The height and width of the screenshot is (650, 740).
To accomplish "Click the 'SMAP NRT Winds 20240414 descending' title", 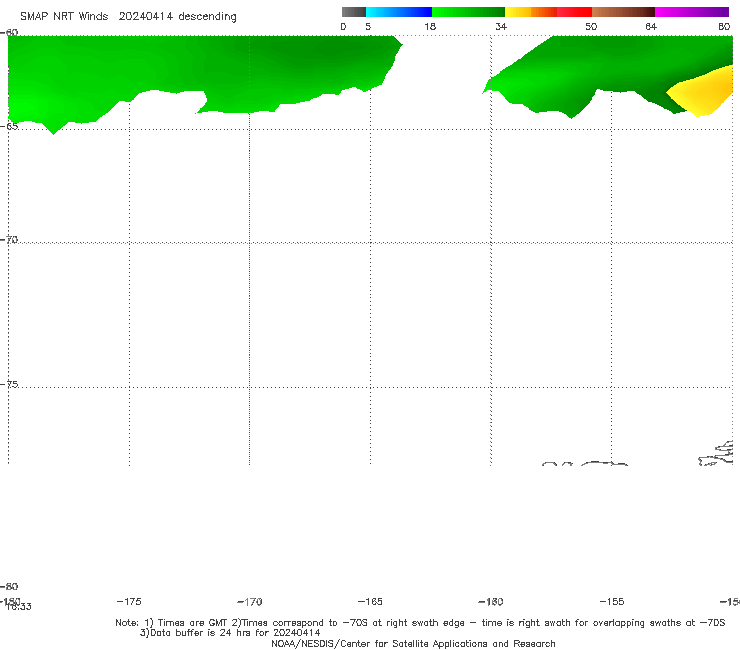I will pos(128,16).
